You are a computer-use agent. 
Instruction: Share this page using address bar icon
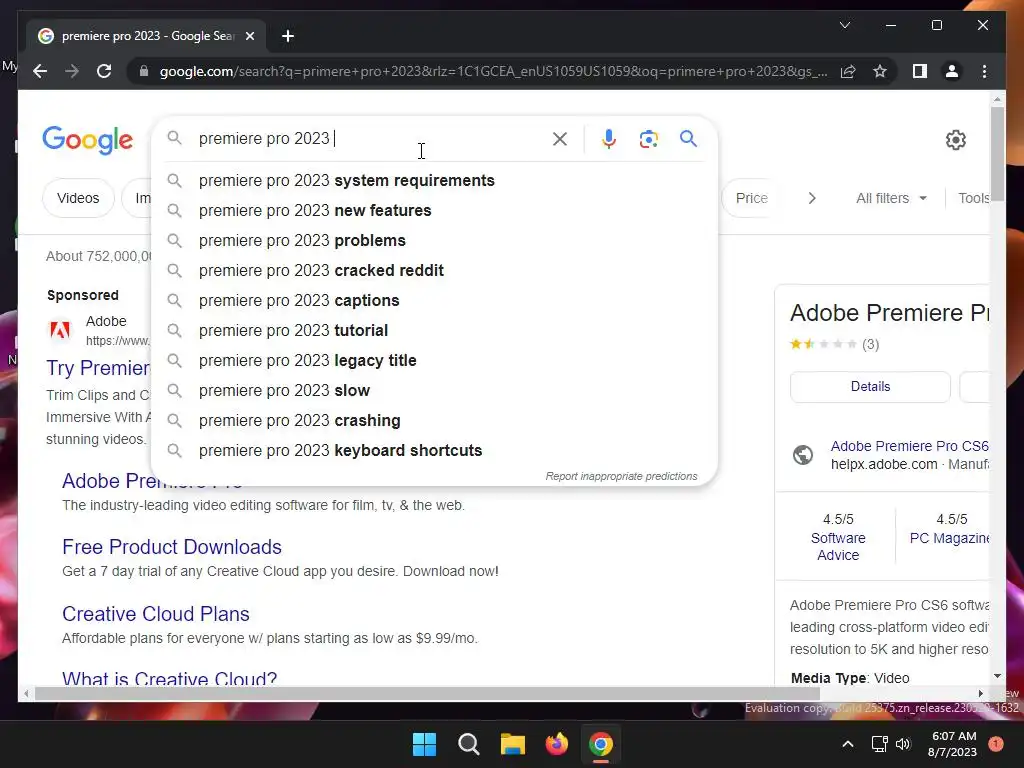[x=848, y=71]
